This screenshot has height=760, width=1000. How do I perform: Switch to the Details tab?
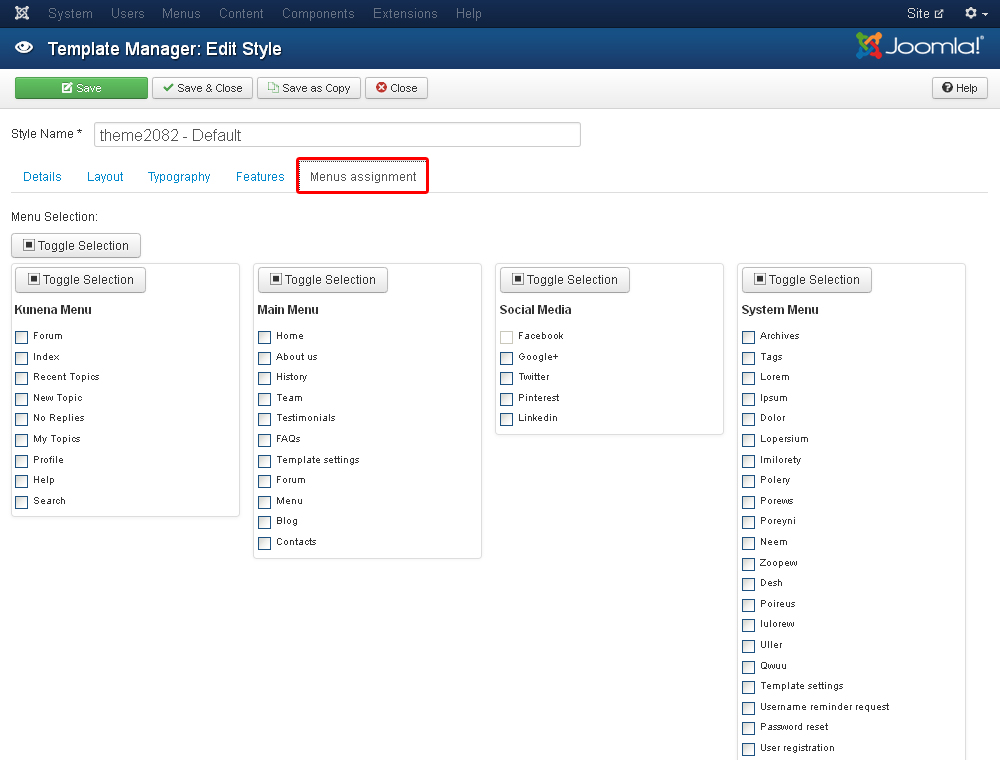42,177
